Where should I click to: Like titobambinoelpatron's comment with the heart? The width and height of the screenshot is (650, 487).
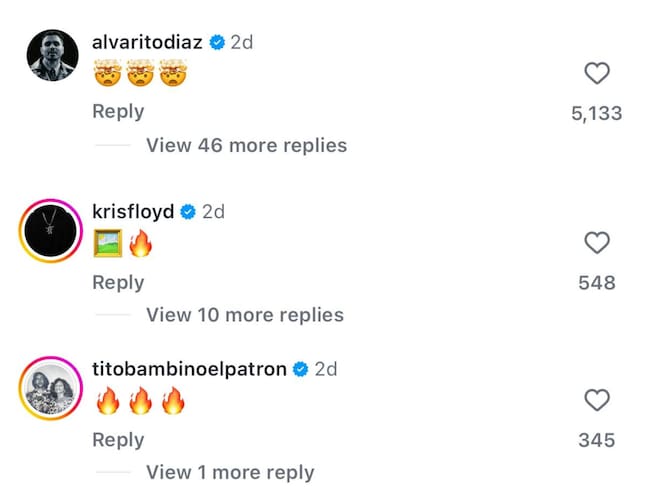click(596, 401)
